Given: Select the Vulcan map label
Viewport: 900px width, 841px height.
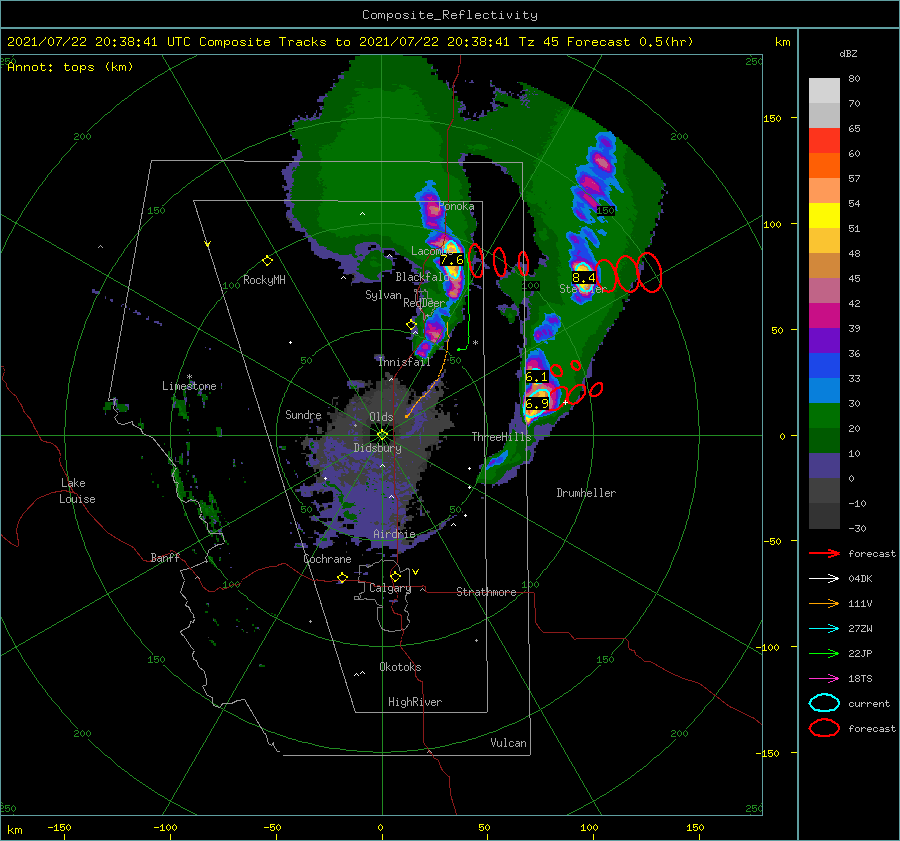Looking at the screenshot, I should pyautogui.click(x=508, y=743).
